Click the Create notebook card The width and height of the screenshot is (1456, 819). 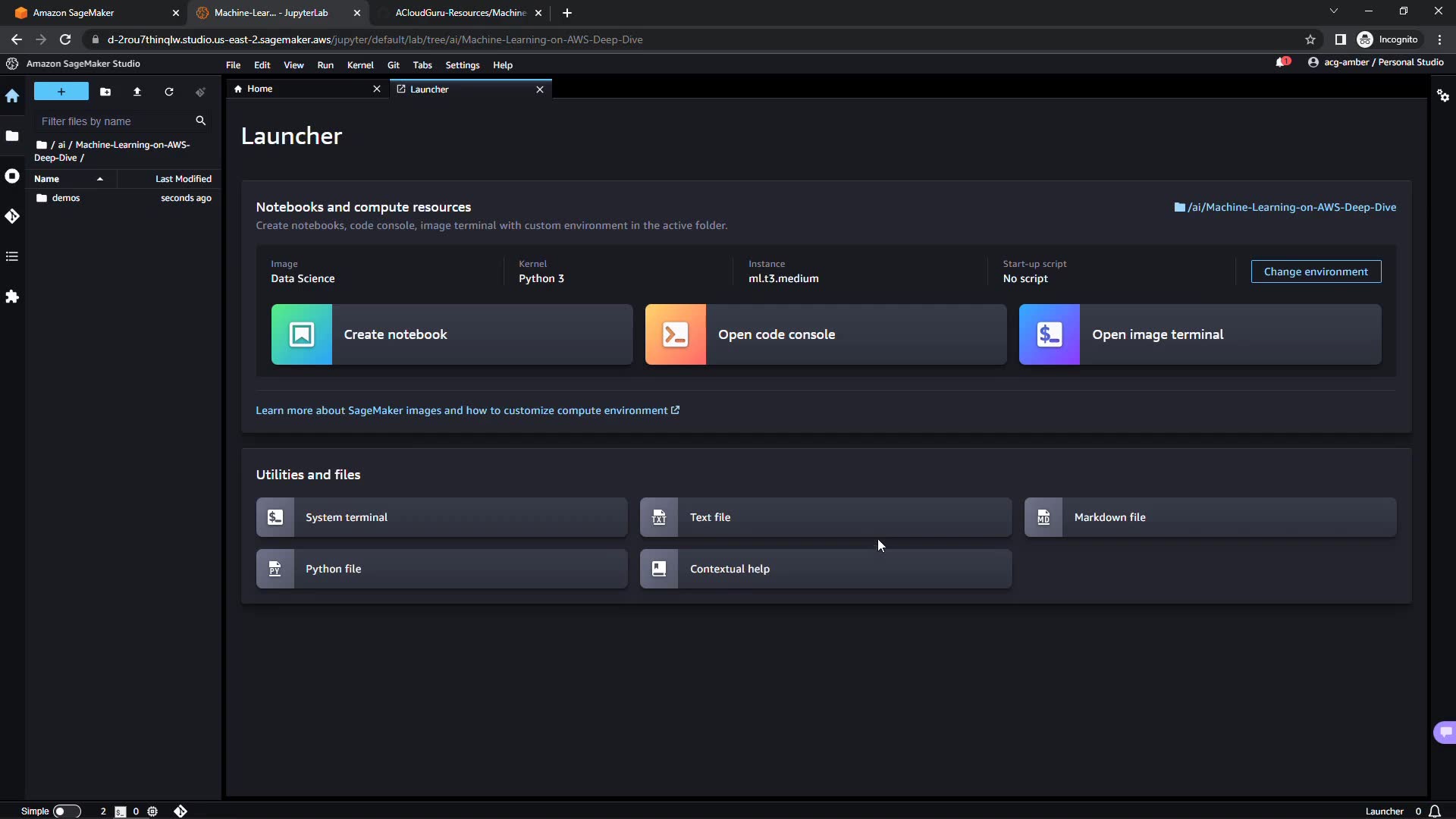[x=451, y=334]
